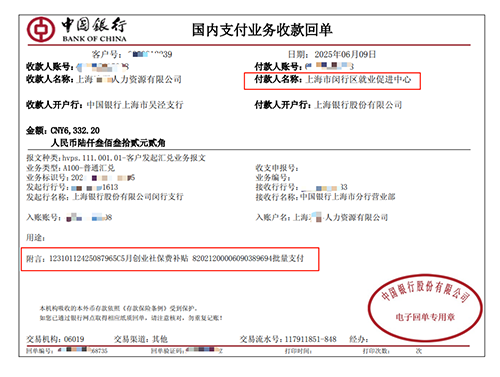The width and height of the screenshot is (500, 377).
Task: Select the date 2025年06月09日
Action: pyautogui.click(x=345, y=54)
